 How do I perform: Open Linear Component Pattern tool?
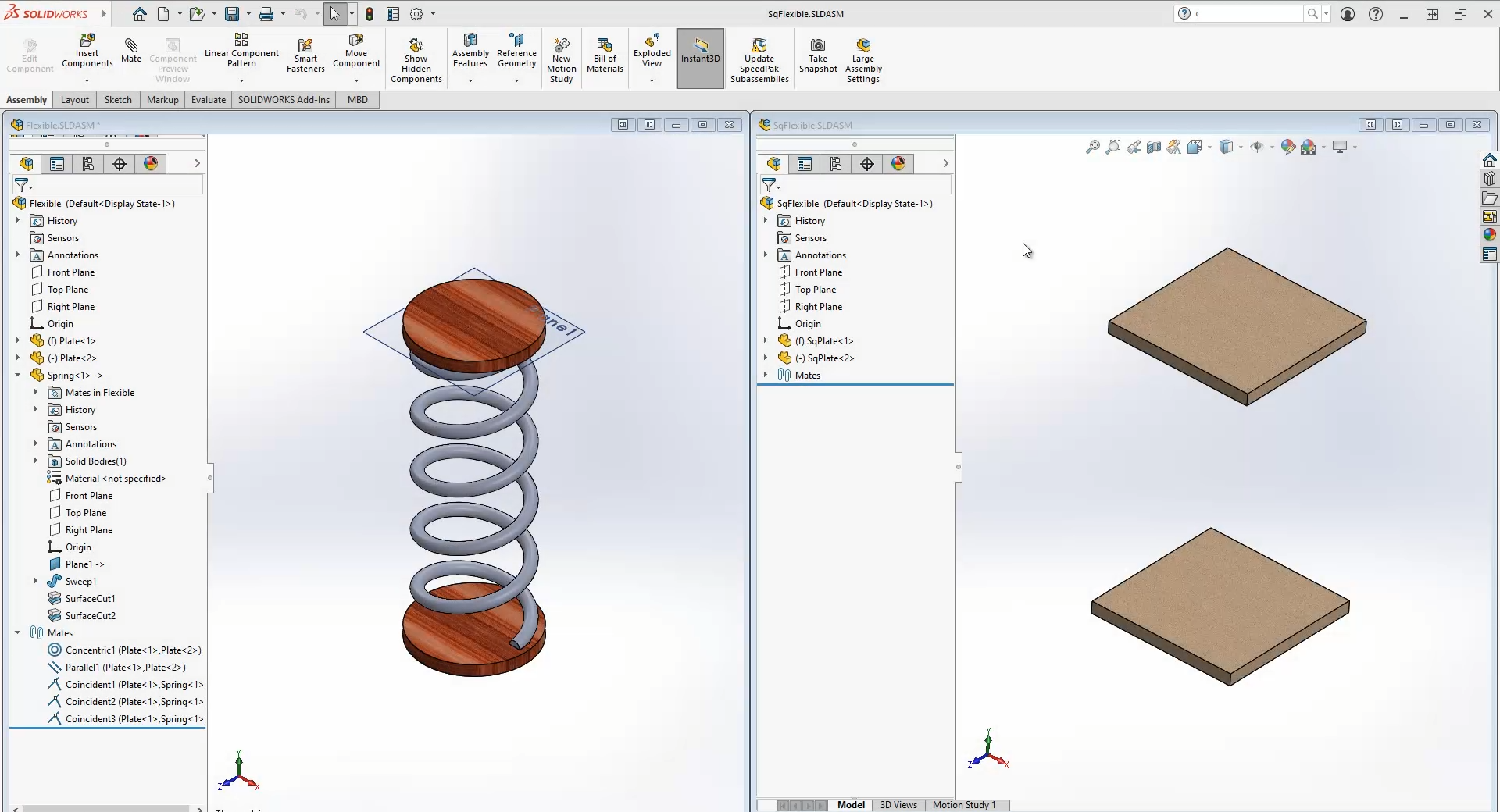(241, 50)
